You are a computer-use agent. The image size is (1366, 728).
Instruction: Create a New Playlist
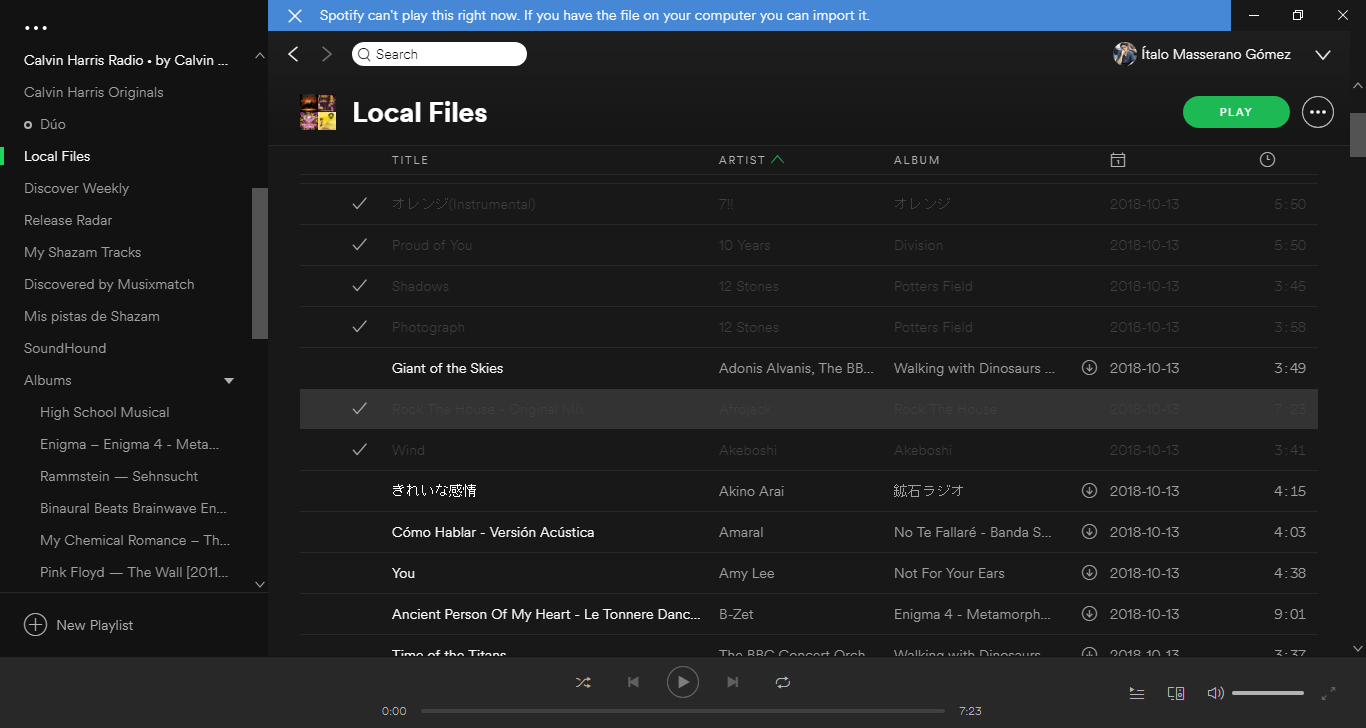[79, 625]
